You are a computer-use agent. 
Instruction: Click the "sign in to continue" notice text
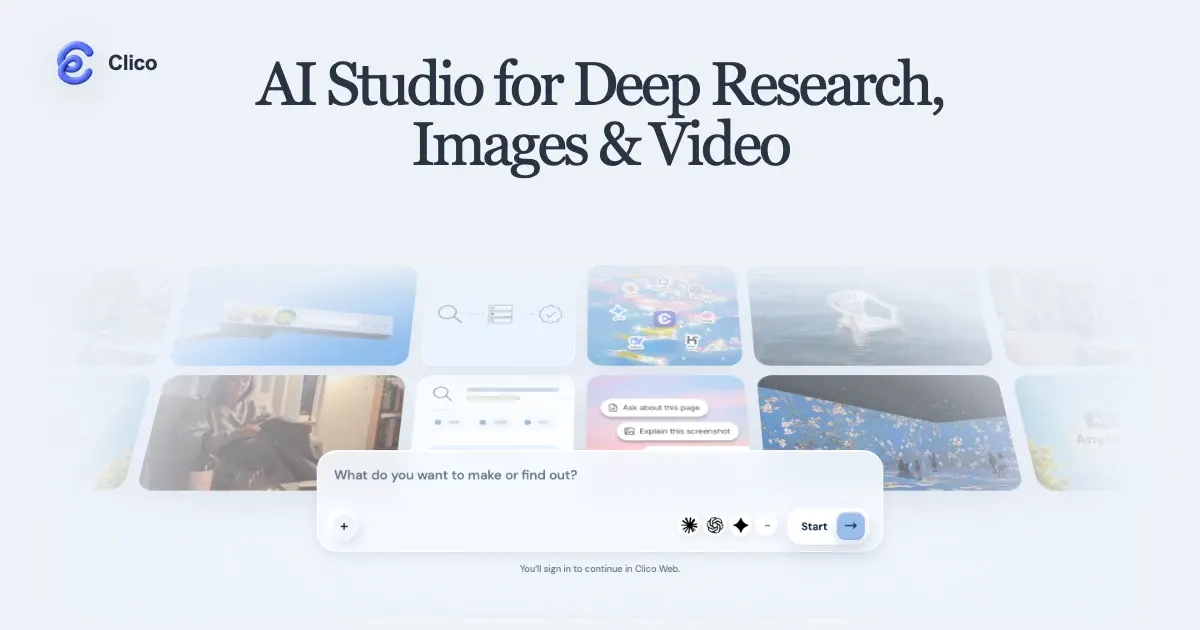click(600, 569)
